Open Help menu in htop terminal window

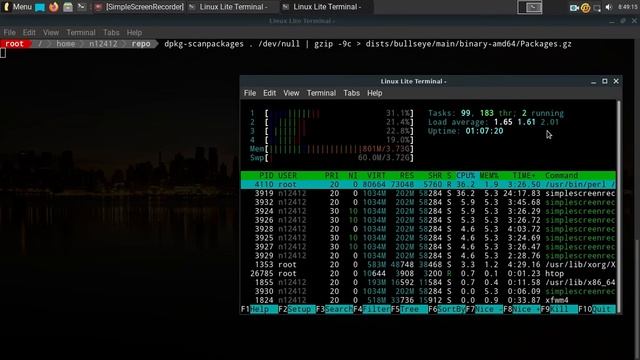[375, 93]
